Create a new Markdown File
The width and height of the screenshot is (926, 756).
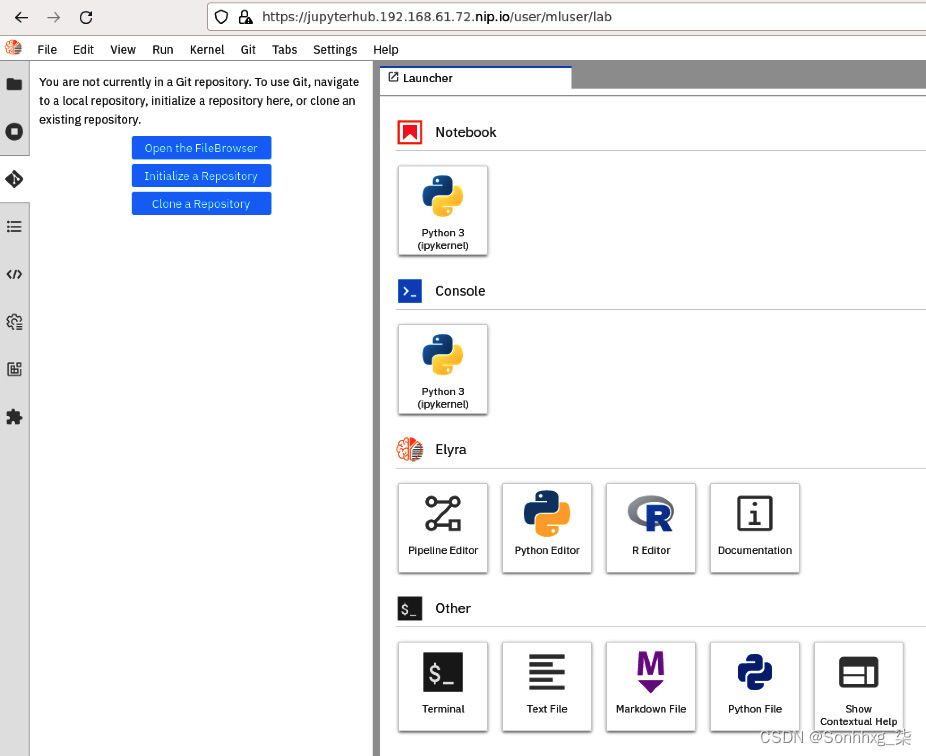651,687
